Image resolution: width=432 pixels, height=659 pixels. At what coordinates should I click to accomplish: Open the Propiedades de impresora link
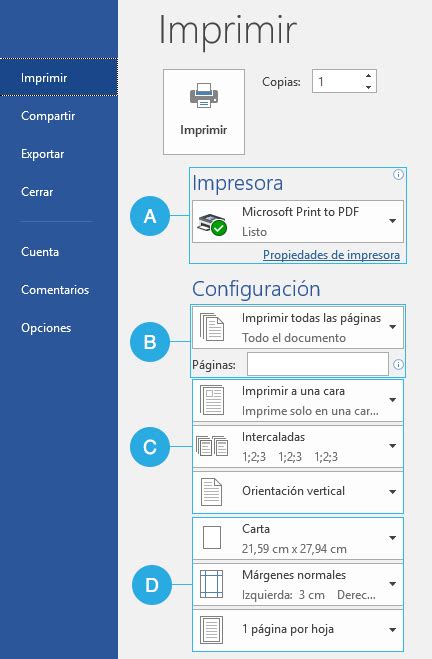(x=331, y=255)
